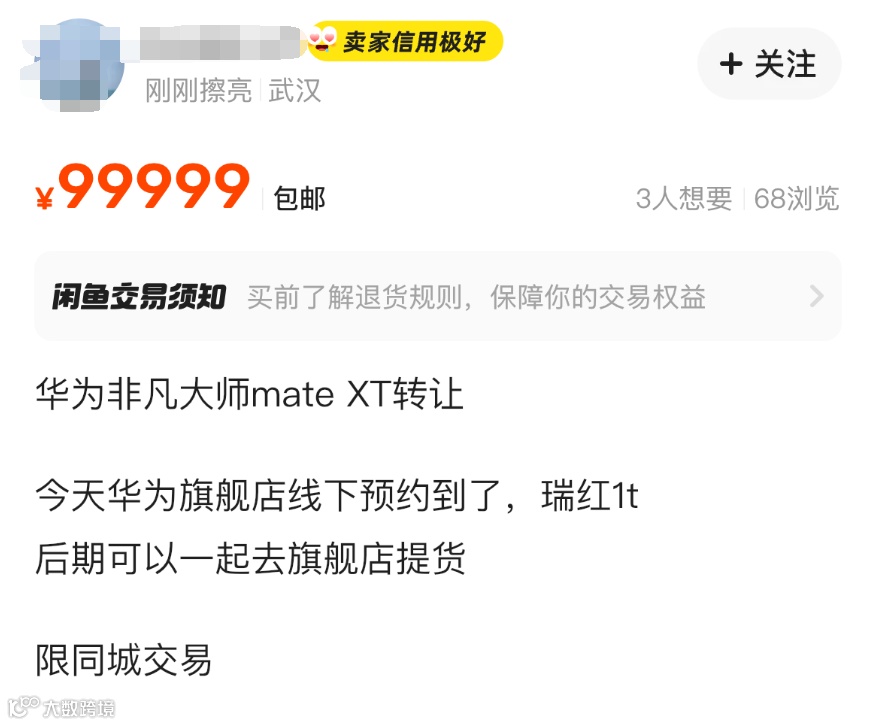Click the 大数跨境 watermark logo

coord(61,707)
